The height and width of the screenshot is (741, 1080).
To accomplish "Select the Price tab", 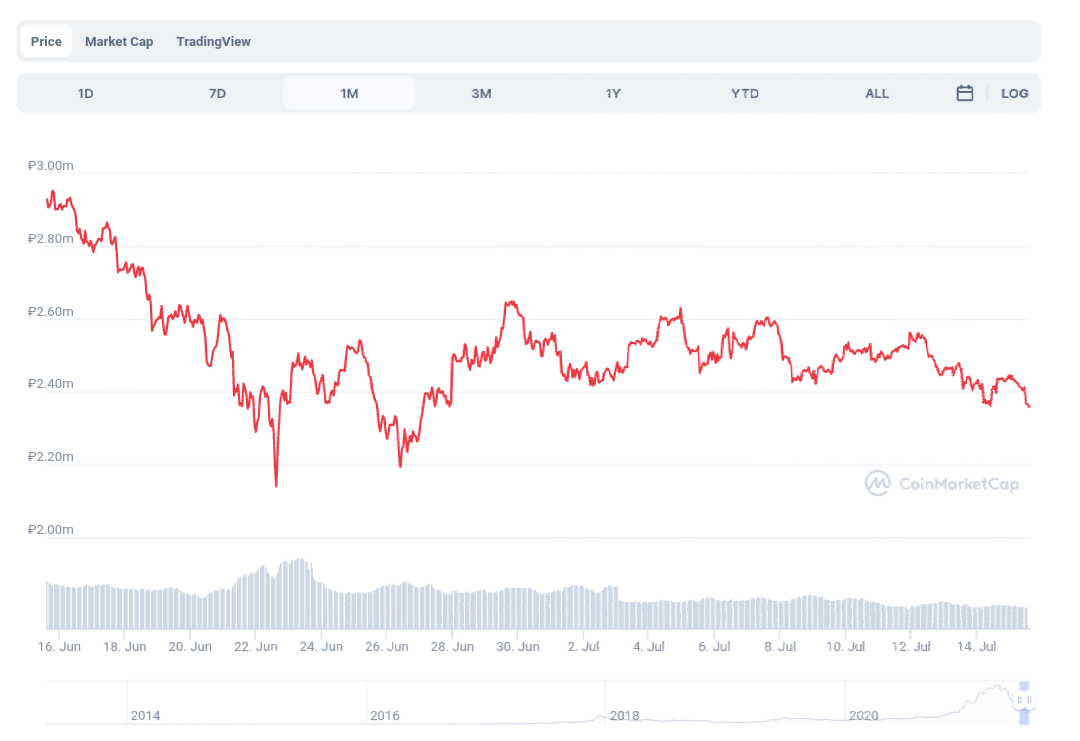I will coord(46,42).
